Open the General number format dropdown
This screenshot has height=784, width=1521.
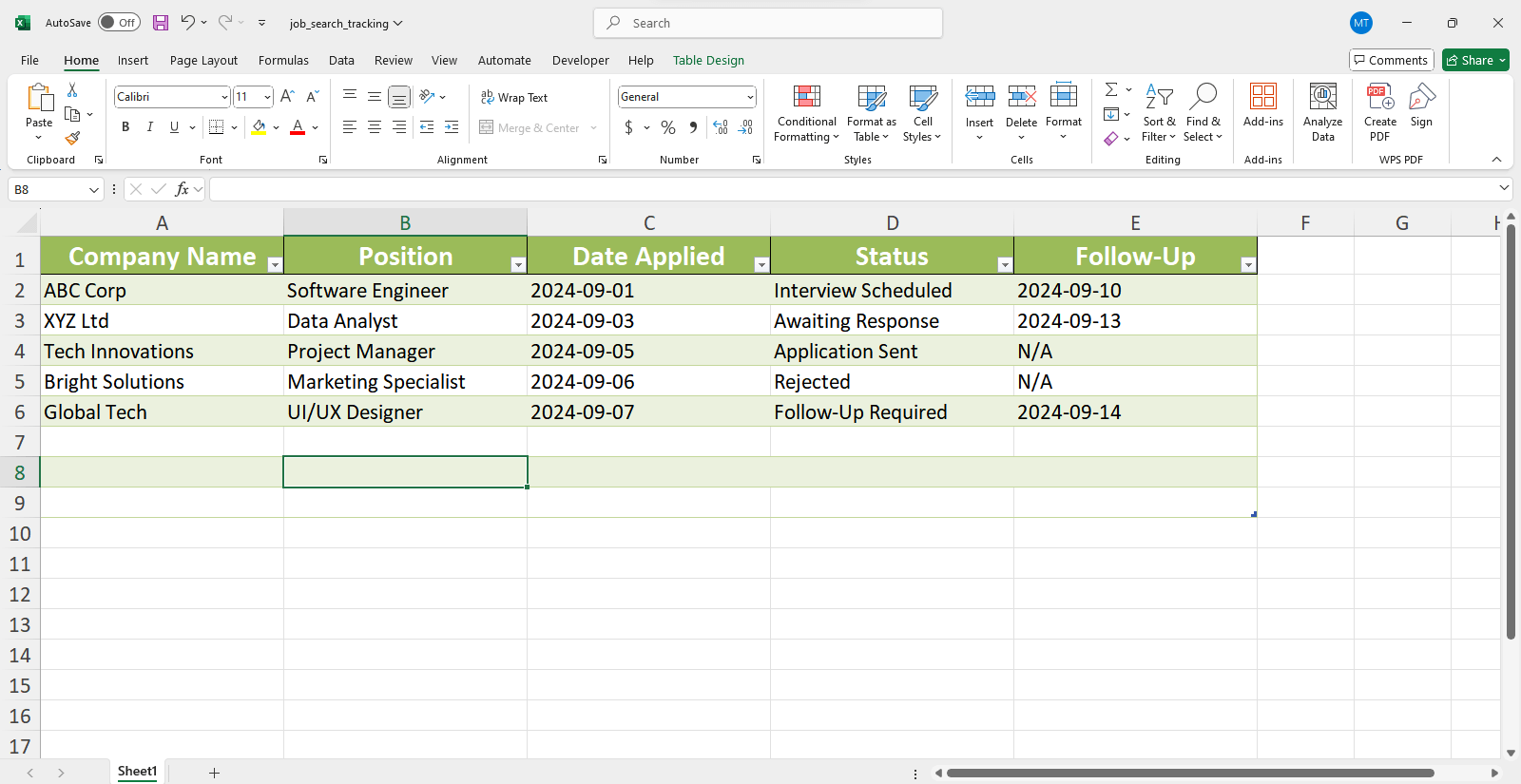click(x=750, y=97)
